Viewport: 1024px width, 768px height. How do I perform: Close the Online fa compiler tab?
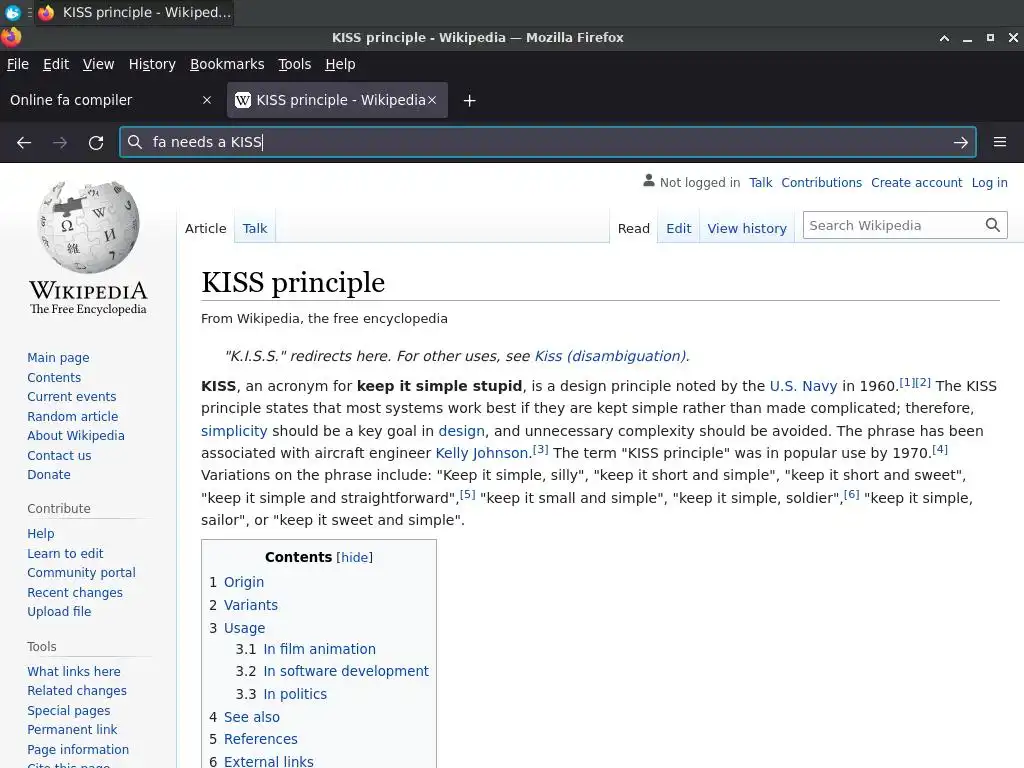[207, 100]
